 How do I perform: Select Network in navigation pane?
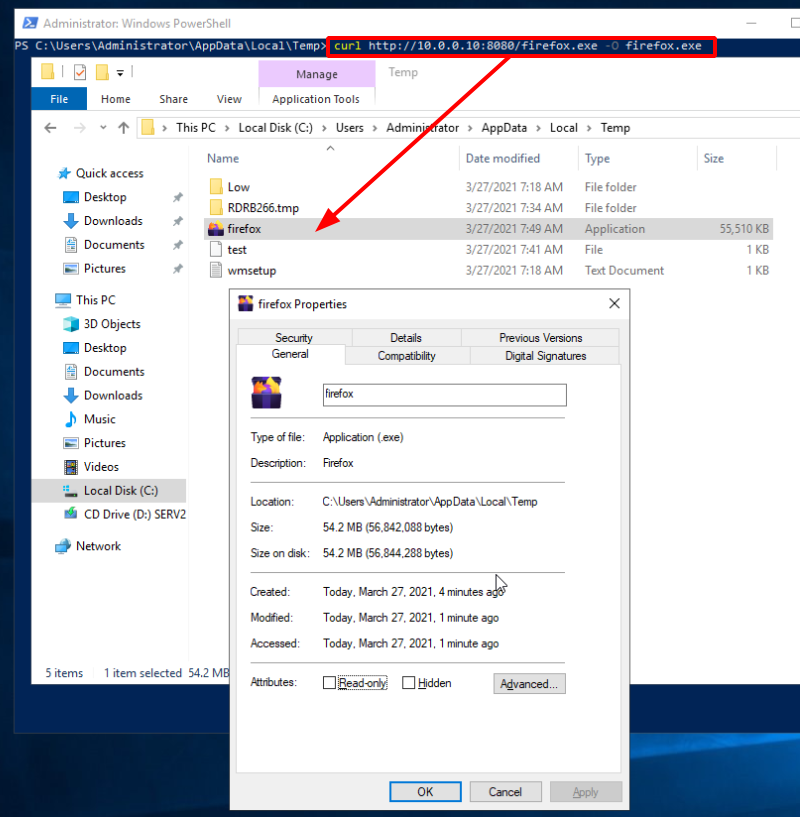coord(98,546)
